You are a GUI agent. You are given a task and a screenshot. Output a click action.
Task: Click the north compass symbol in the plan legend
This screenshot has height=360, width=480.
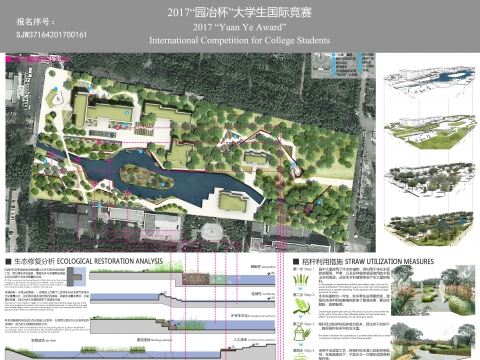click(320, 59)
